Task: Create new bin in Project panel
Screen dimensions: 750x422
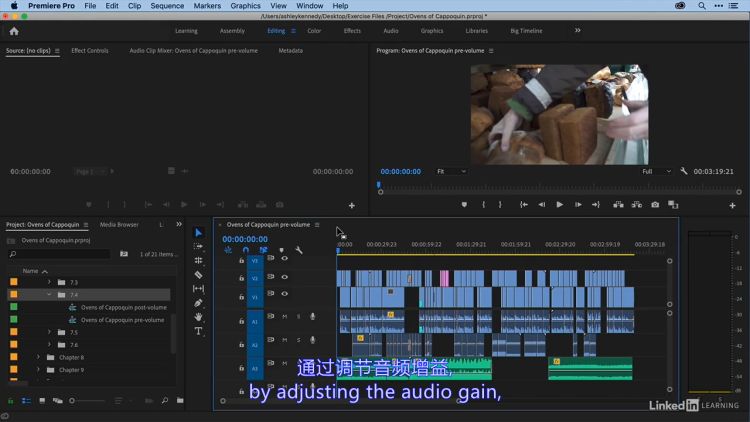Action: pos(180,400)
